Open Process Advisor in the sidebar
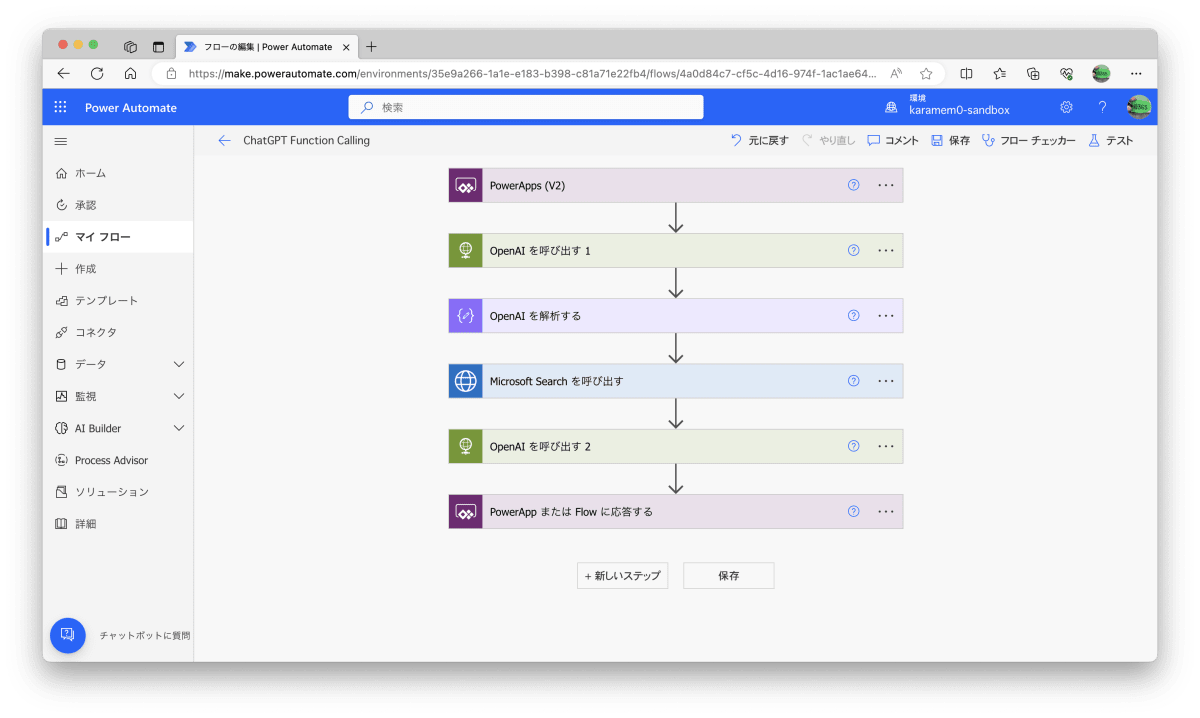This screenshot has width=1200, height=718. 118,460
